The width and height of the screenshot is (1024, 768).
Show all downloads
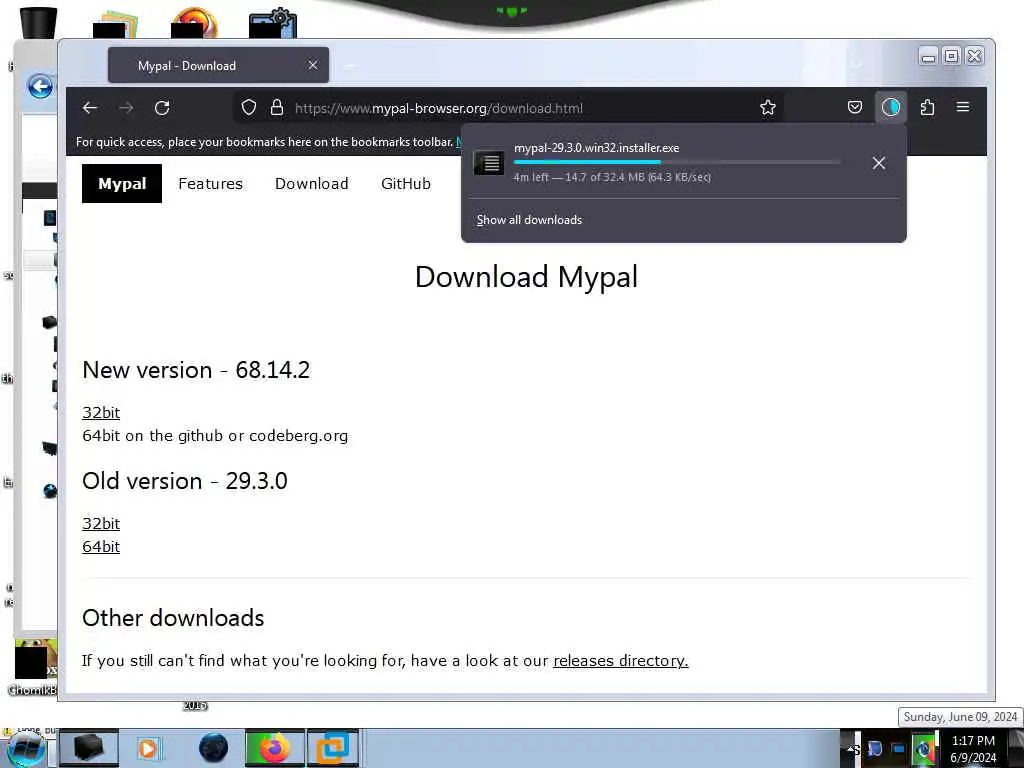[529, 220]
